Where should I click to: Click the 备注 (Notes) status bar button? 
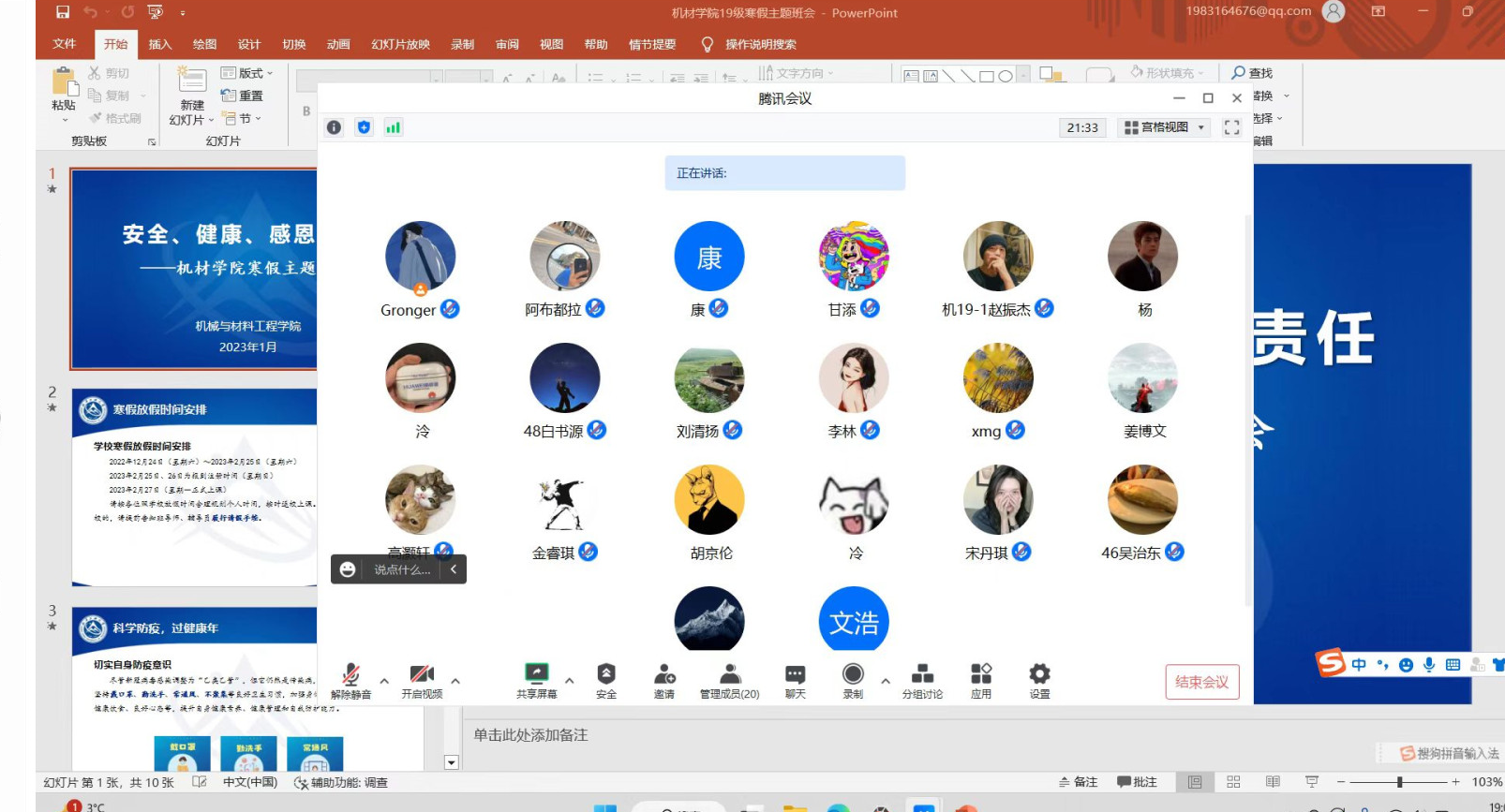point(1078,782)
